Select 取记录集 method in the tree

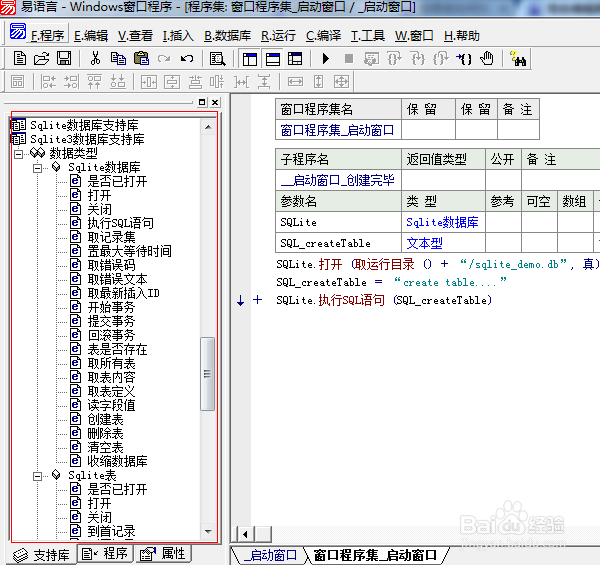click(x=111, y=237)
